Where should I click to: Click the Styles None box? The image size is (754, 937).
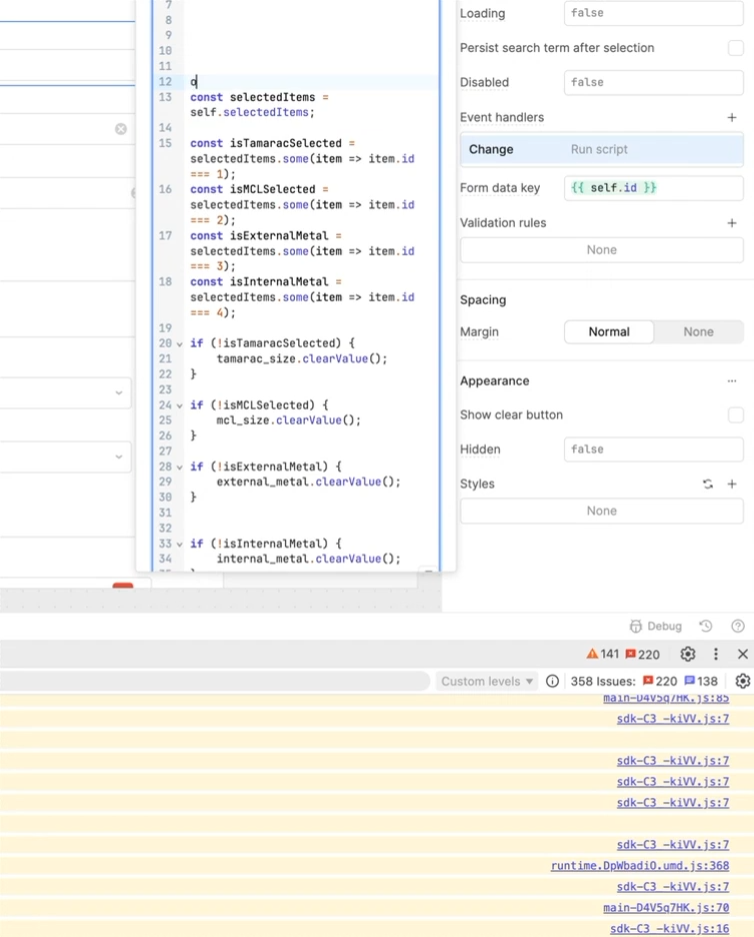click(x=602, y=511)
